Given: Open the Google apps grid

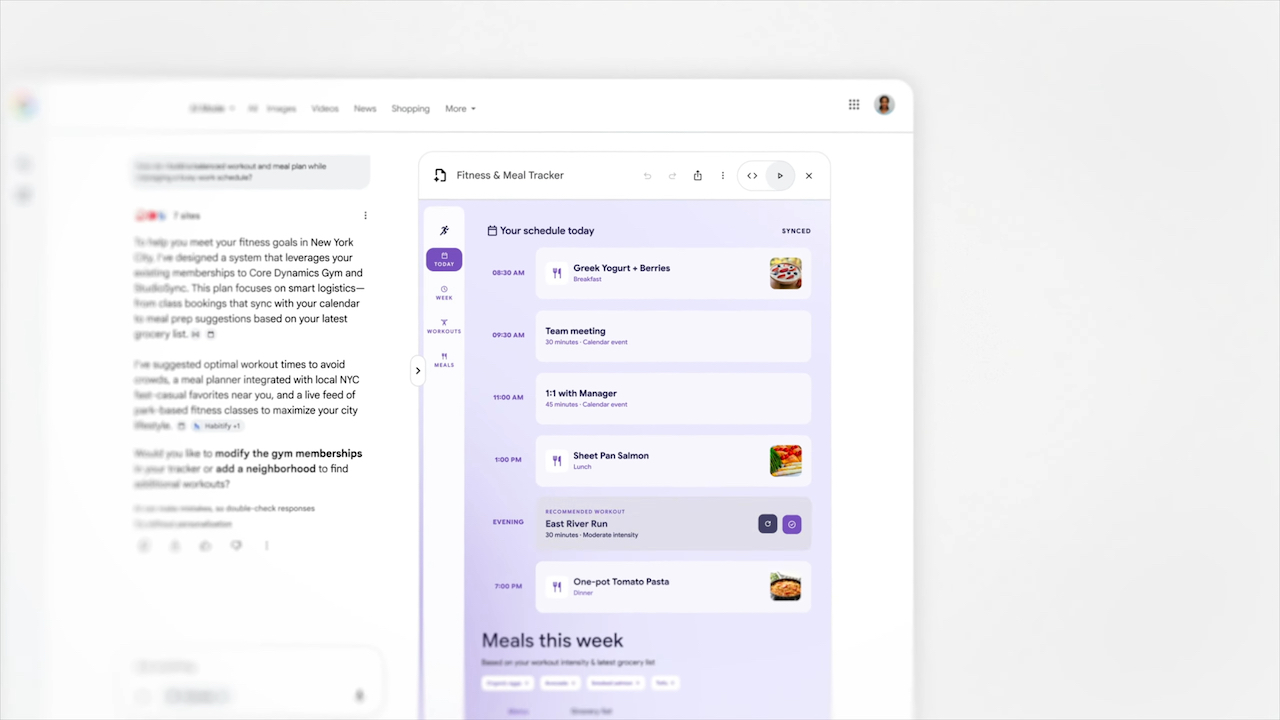Looking at the screenshot, I should pyautogui.click(x=854, y=104).
